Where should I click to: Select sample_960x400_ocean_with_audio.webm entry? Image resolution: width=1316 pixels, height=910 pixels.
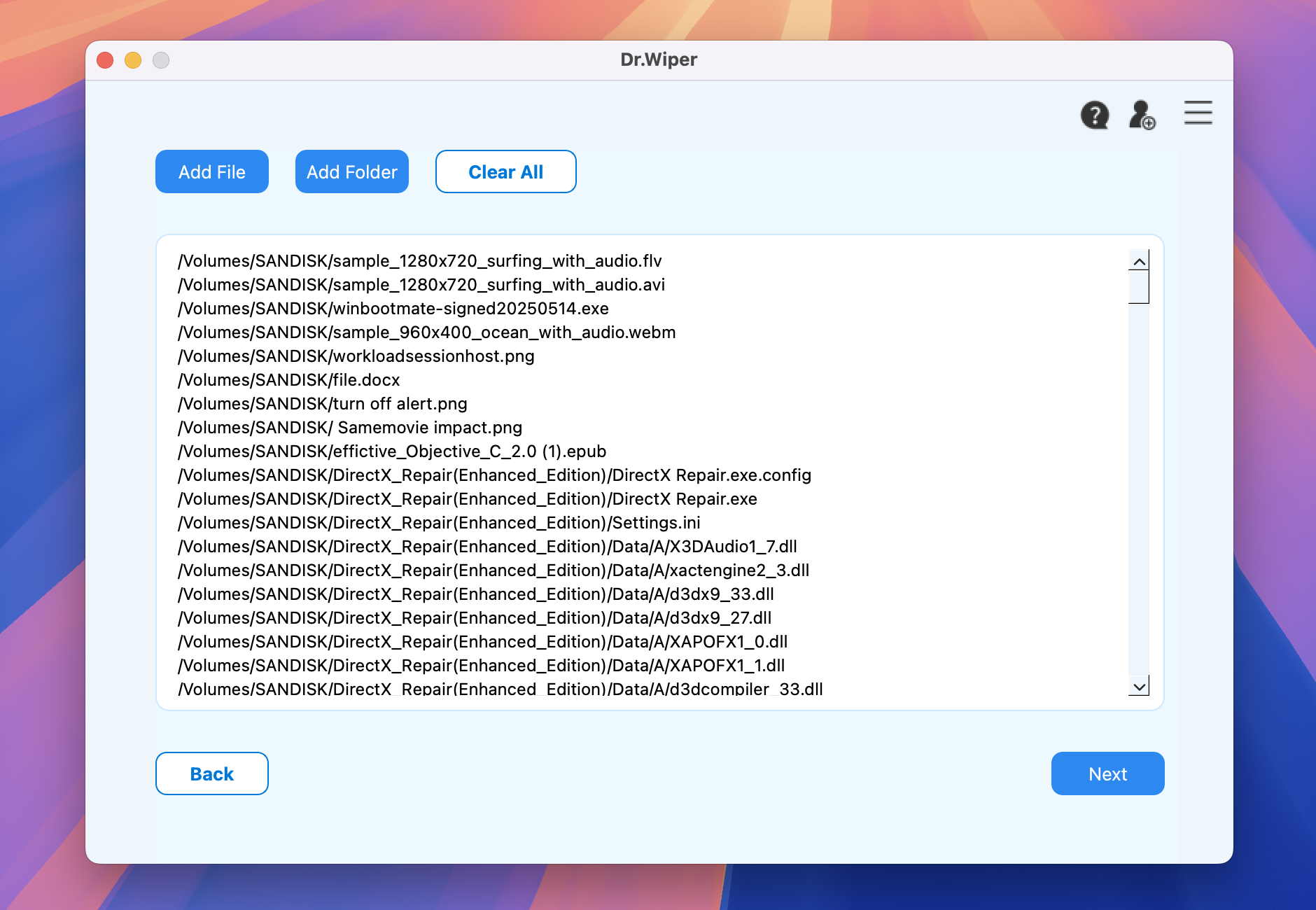point(427,332)
